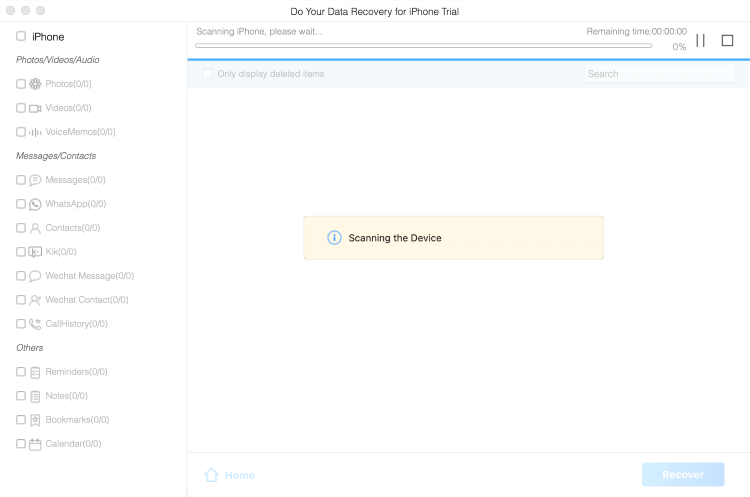
Task: Select the Calendar(0/0) label
Action: (x=73, y=444)
